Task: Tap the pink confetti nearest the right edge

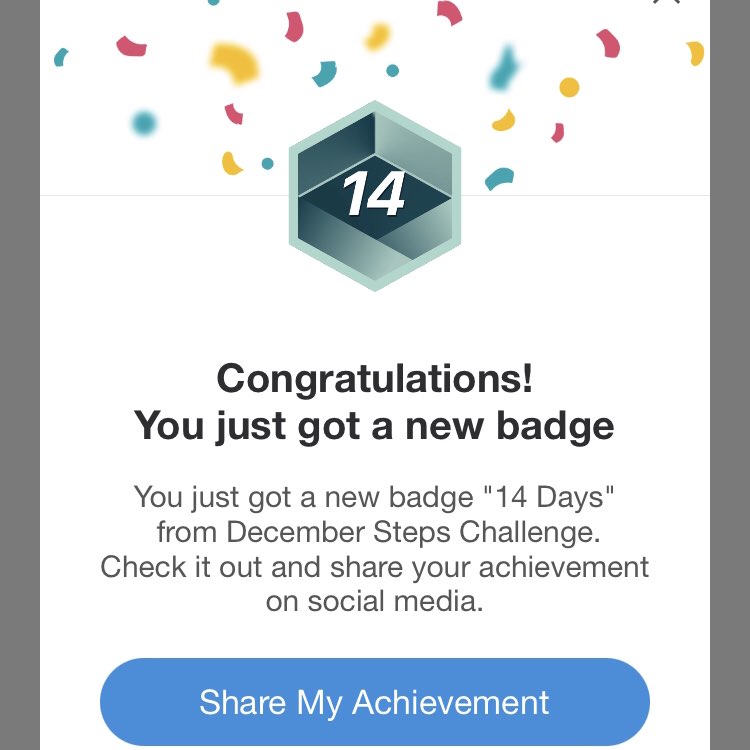Action: pyautogui.click(x=608, y=43)
